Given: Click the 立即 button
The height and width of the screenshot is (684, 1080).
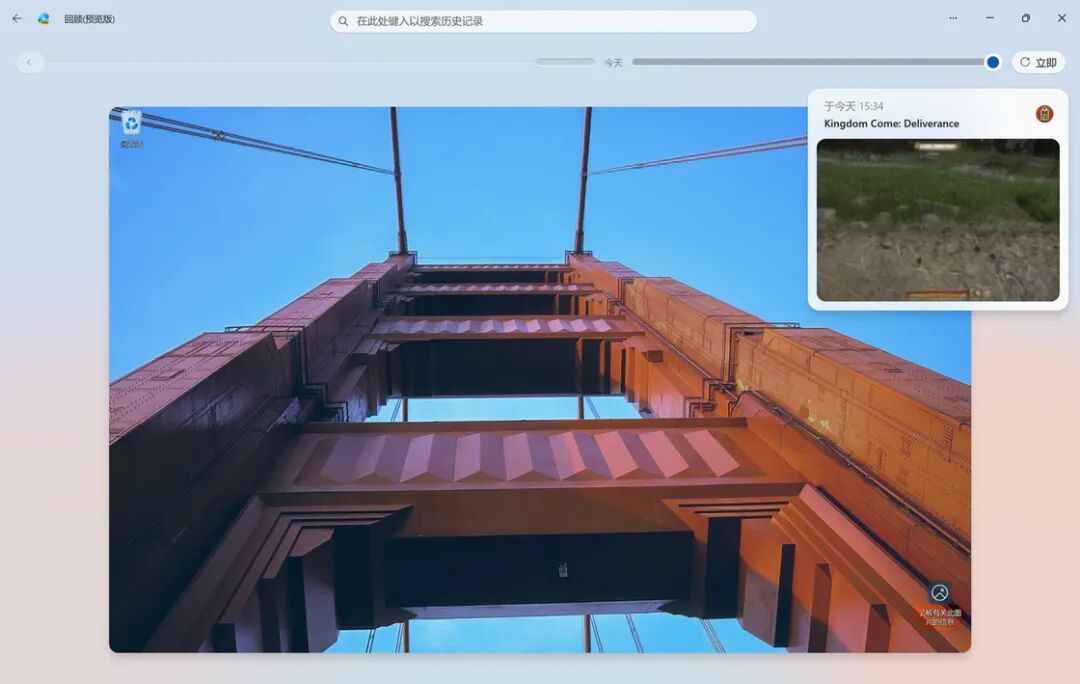Looking at the screenshot, I should [x=1039, y=62].
